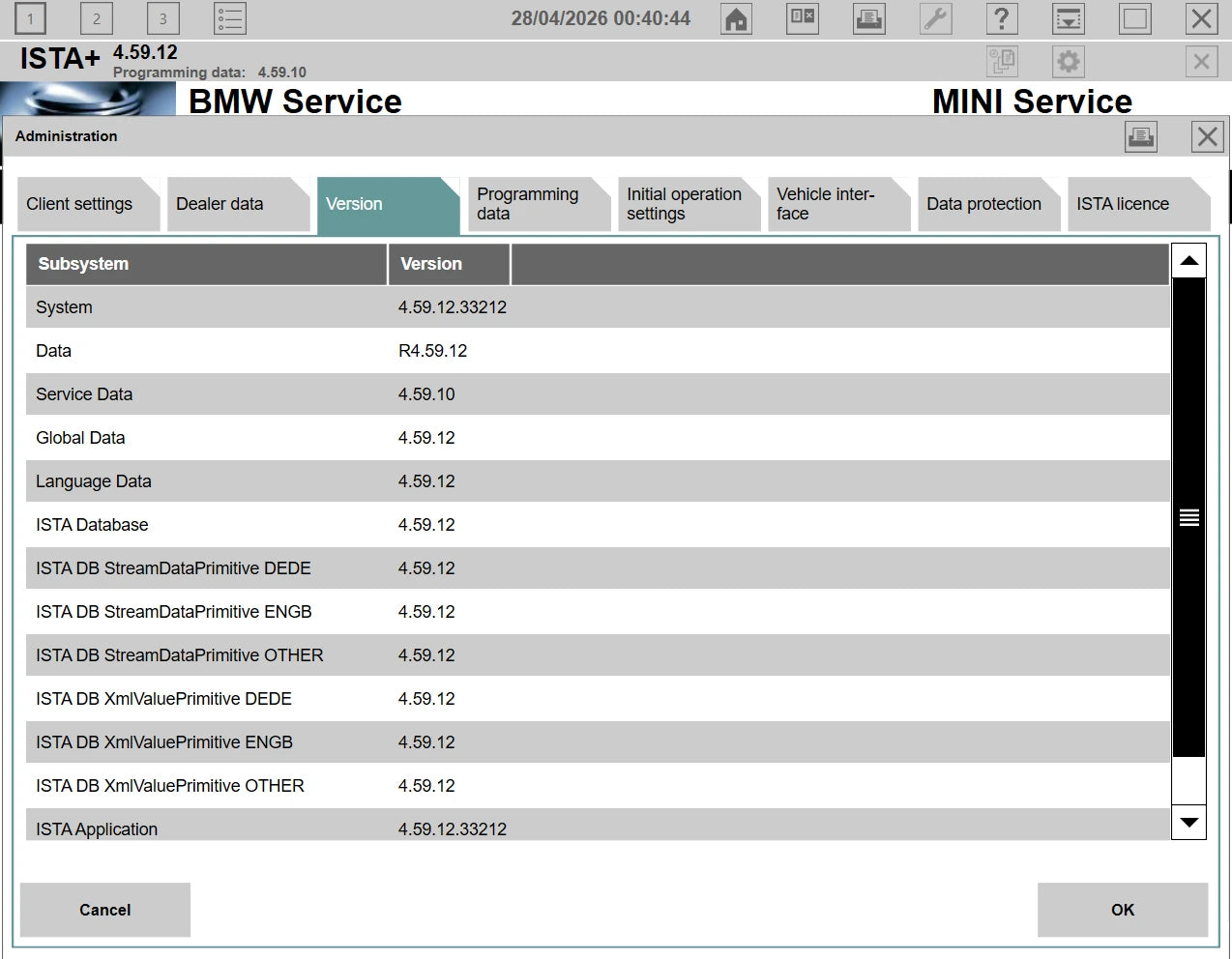This screenshot has width=1232, height=959.
Task: Select ISTA DB StreamDataPrimitive ENGB row
Action: pyautogui.click(x=598, y=612)
